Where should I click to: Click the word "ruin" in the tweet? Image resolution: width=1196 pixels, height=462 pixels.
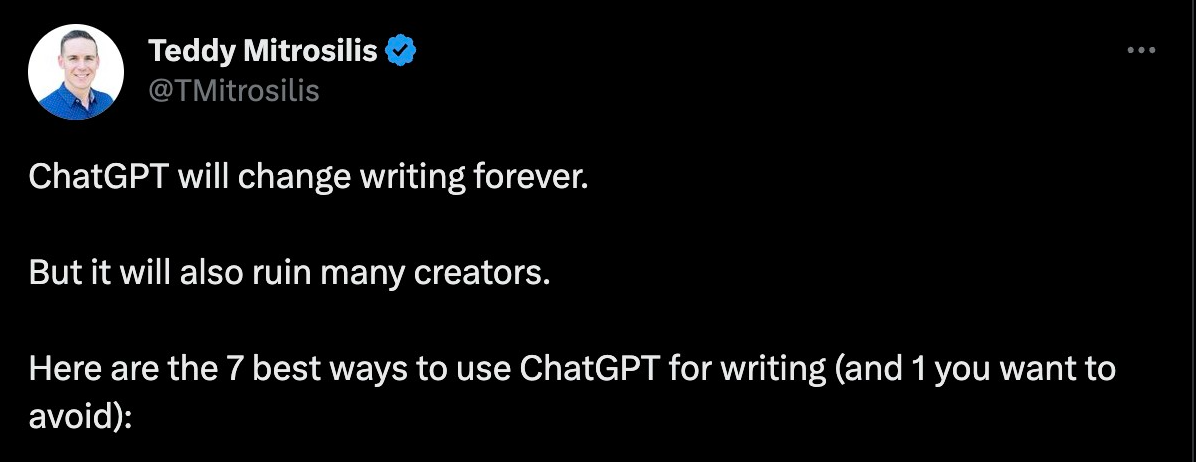coord(292,273)
